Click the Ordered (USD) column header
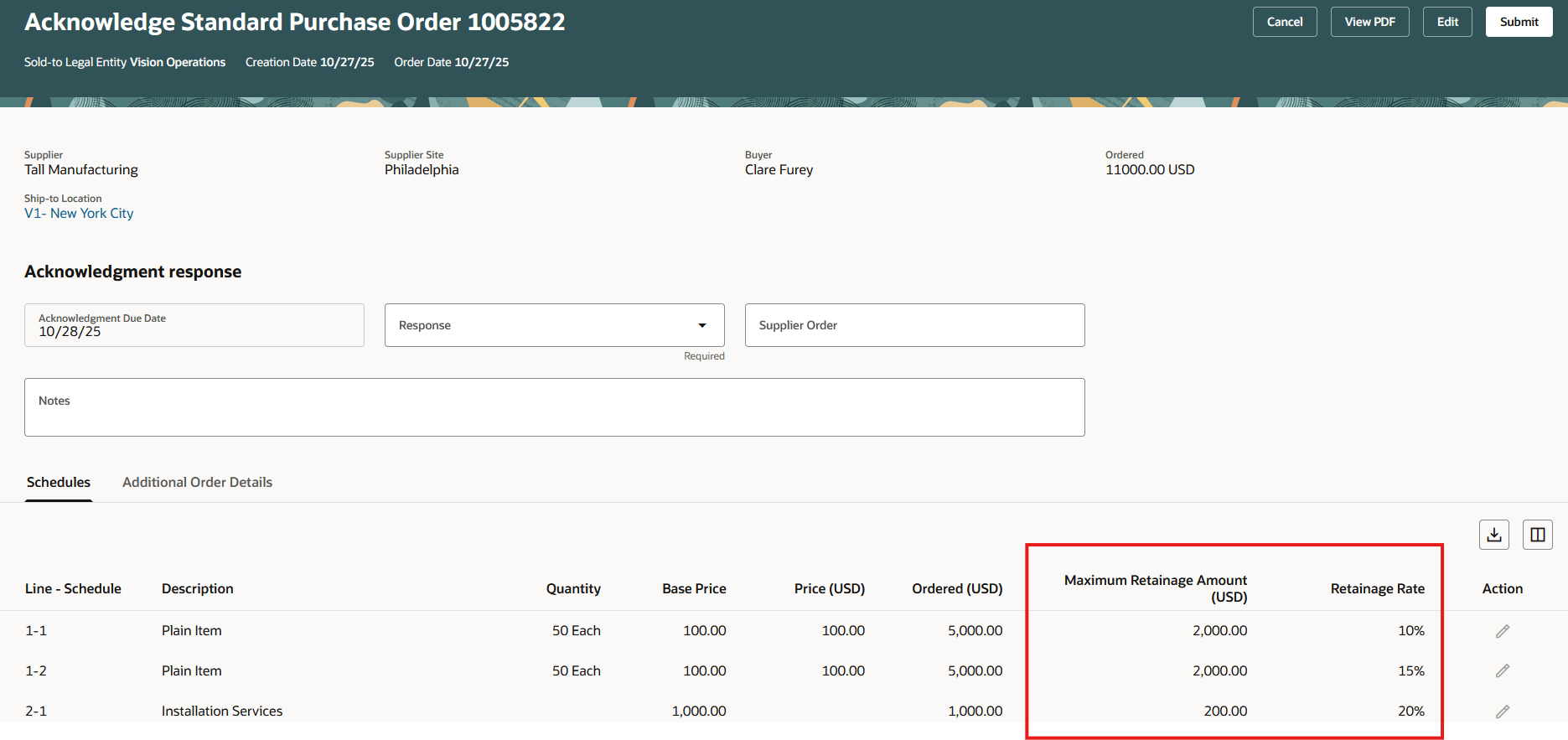The height and width of the screenshot is (740, 1568). (x=957, y=588)
